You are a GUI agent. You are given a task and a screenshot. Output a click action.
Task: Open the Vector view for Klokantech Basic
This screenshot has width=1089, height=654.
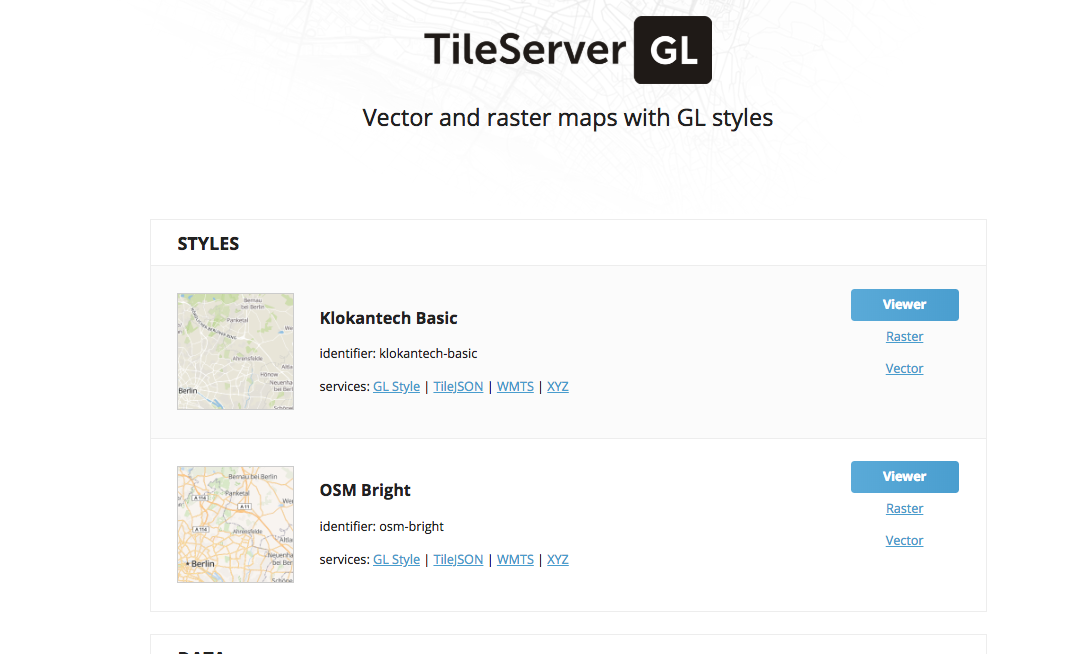point(903,368)
